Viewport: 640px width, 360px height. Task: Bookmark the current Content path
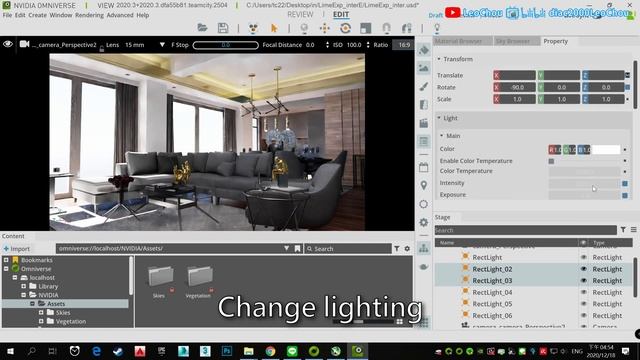298,248
